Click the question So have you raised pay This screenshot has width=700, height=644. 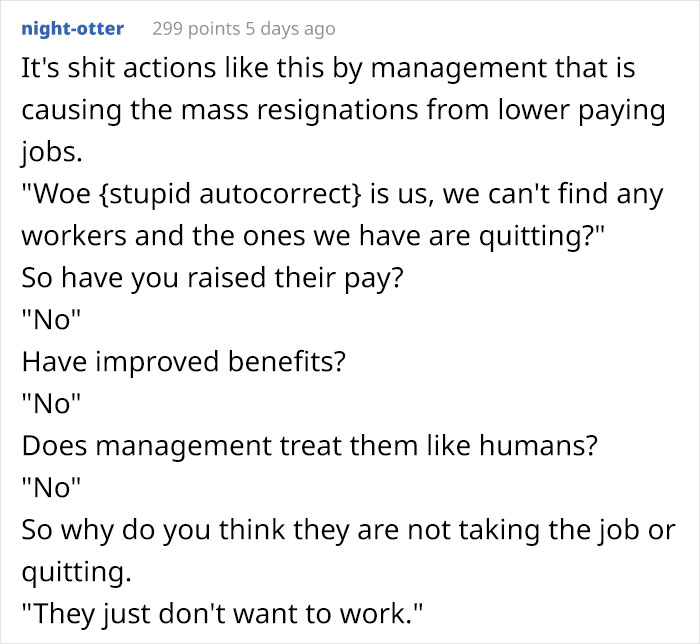[x=212, y=278]
